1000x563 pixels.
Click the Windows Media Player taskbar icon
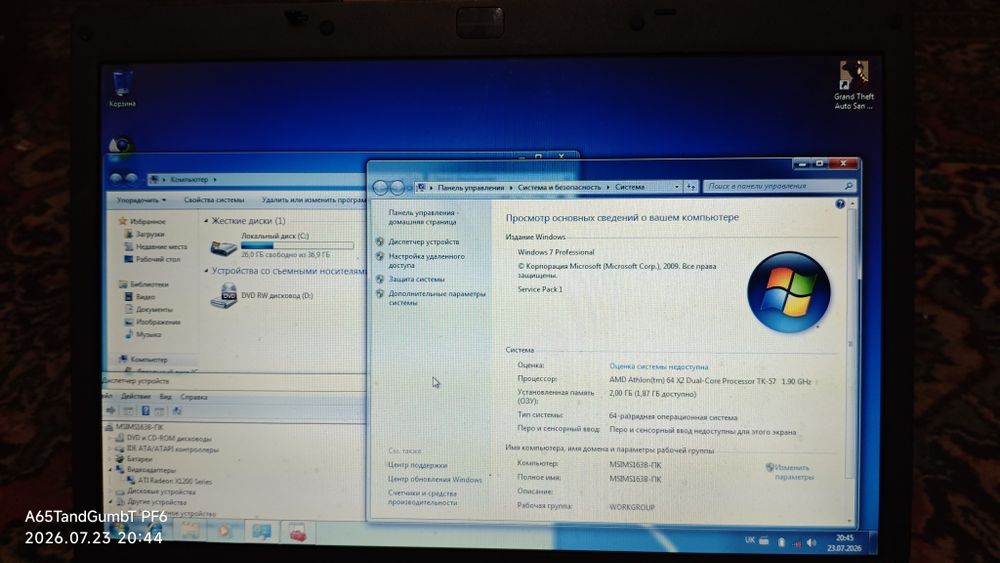(x=224, y=530)
